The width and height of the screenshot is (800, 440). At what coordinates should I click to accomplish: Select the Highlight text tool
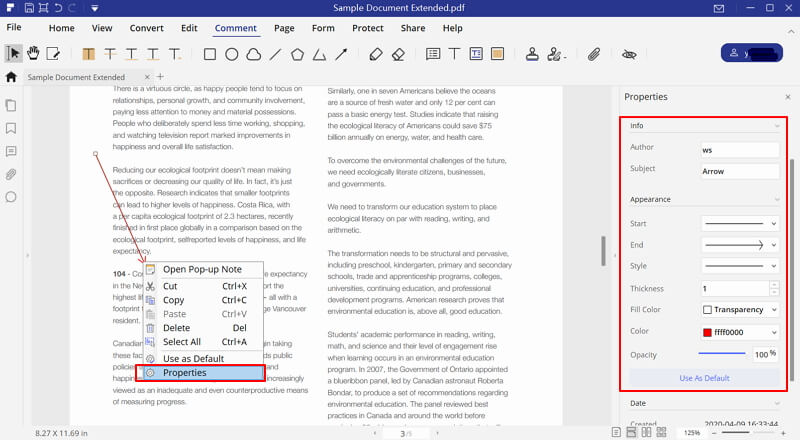click(88, 54)
